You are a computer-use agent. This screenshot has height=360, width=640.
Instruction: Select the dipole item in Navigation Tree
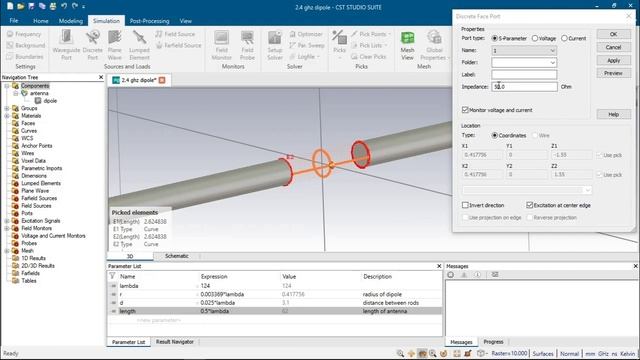50,101
